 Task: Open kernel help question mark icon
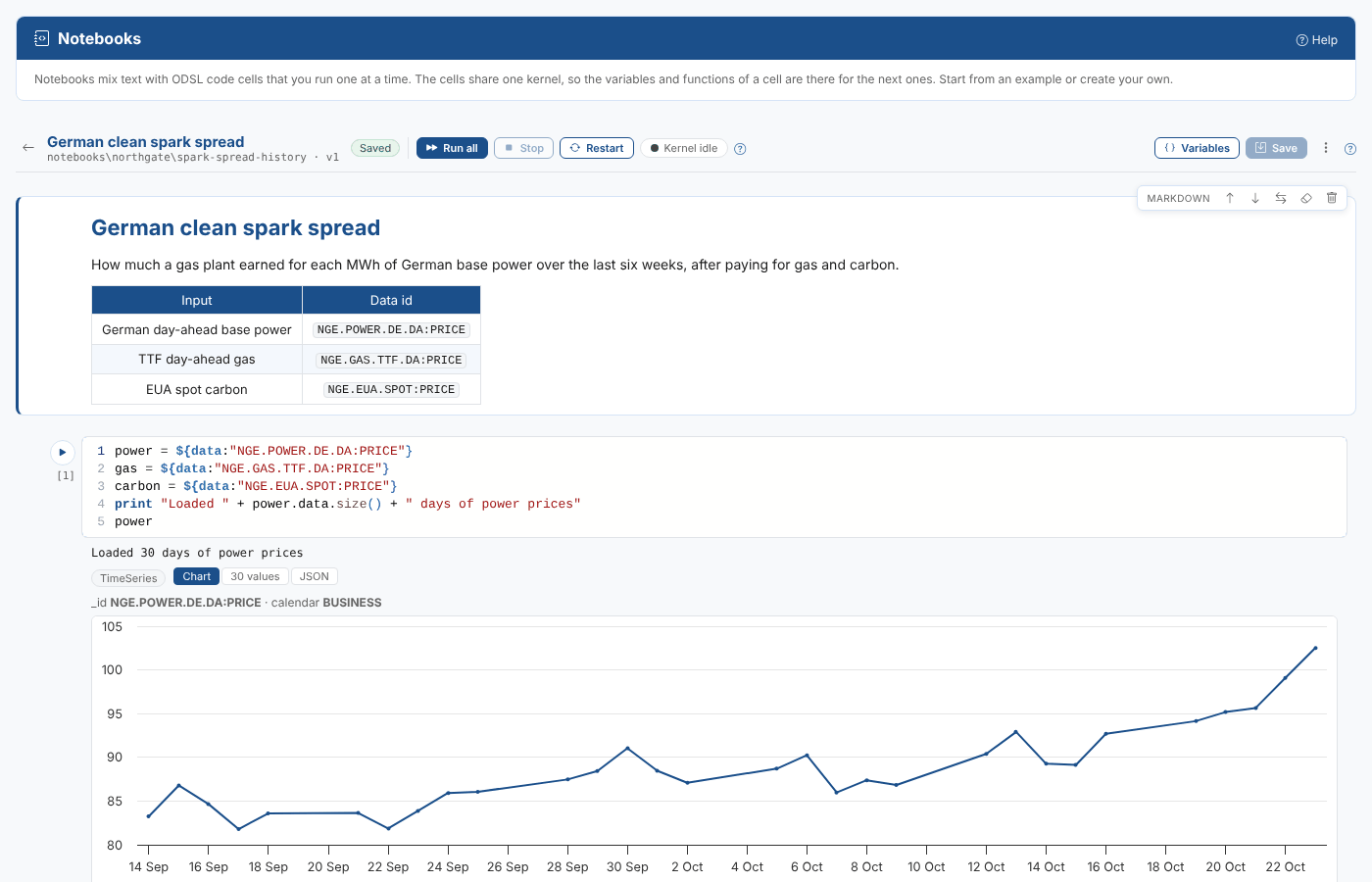(740, 149)
